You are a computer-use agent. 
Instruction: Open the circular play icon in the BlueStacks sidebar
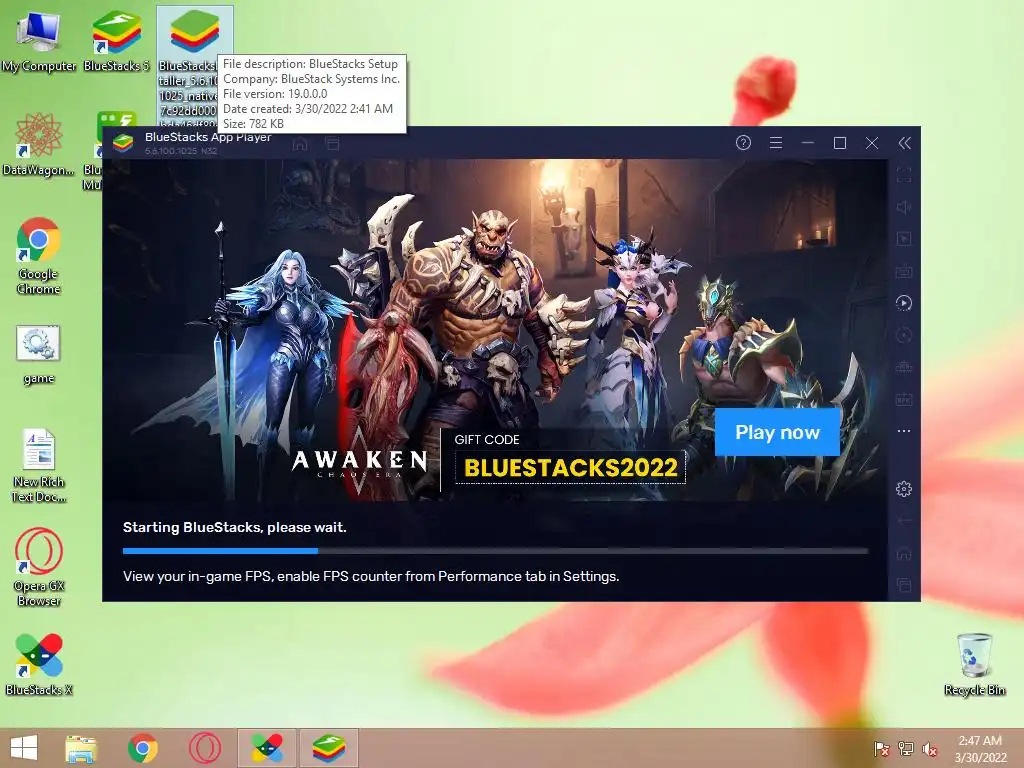click(x=904, y=303)
